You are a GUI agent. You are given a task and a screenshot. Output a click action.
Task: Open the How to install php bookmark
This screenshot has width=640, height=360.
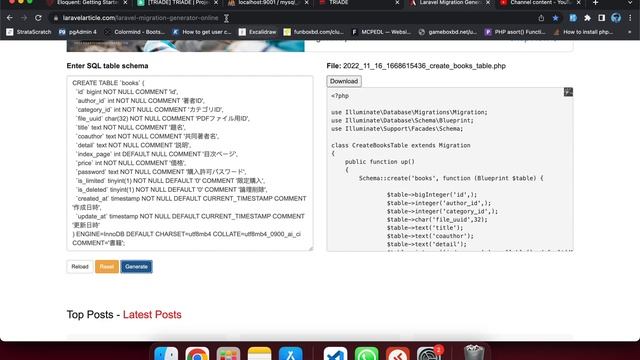583,32
